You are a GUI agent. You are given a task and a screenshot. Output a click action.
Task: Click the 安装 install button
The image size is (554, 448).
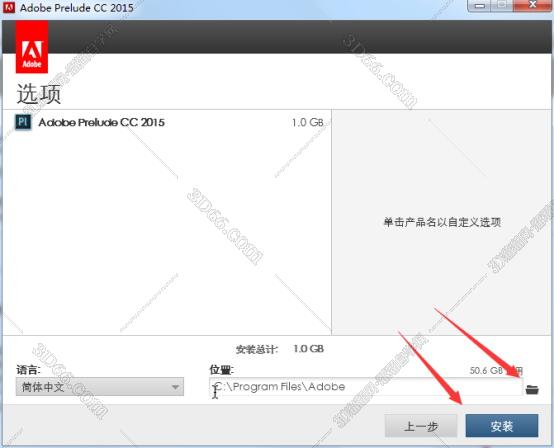502,426
